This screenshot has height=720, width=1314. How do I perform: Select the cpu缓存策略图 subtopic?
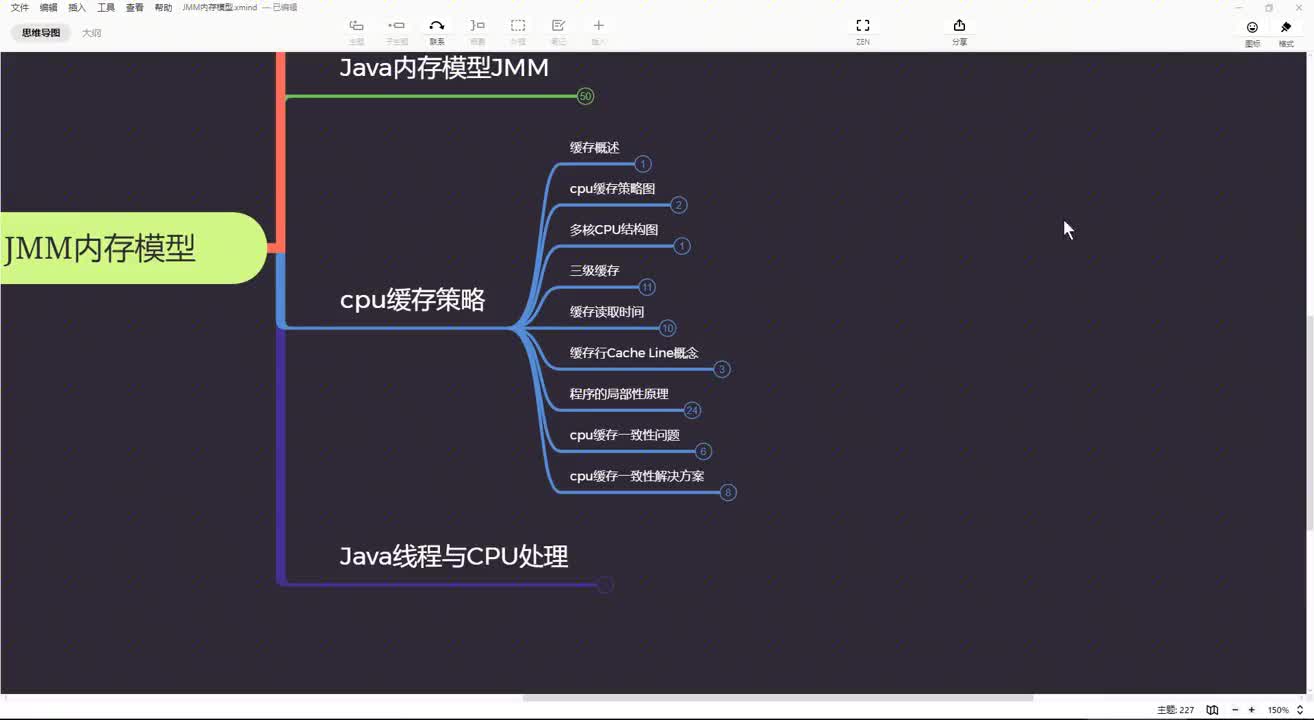[612, 189]
